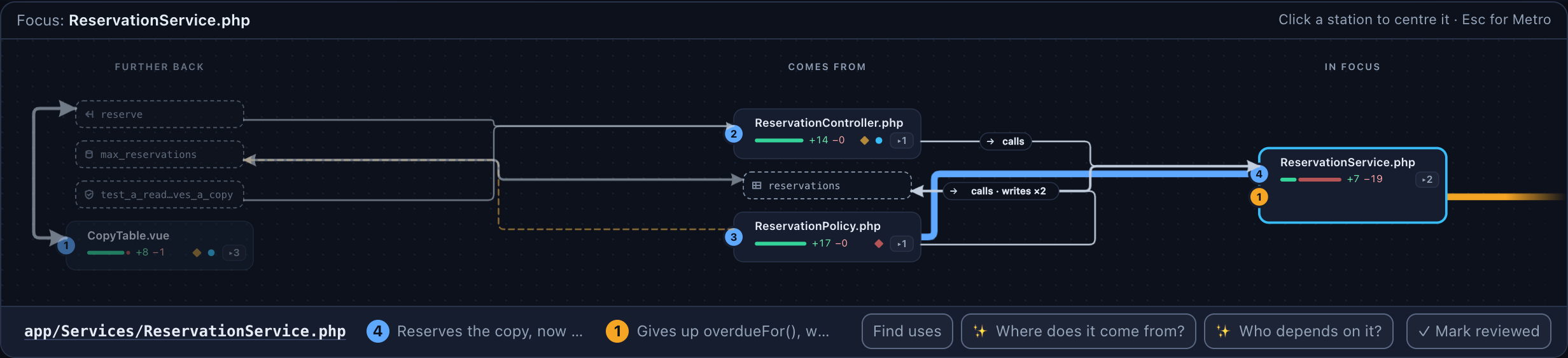The image size is (1568, 358).
Task: Click blue badge 4 on the ReservationService.php node
Action: pyautogui.click(x=1259, y=174)
